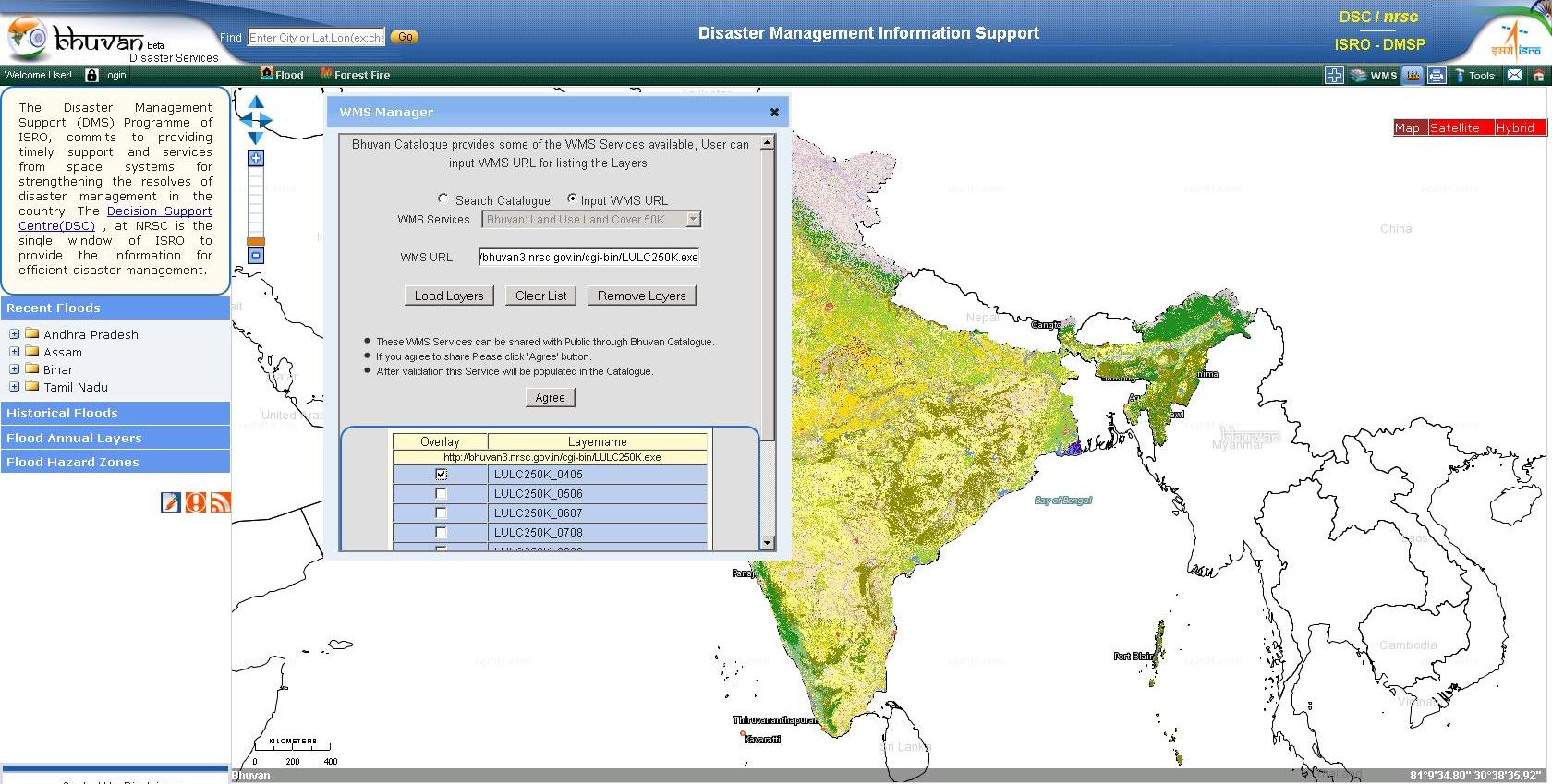1552x784 pixels.
Task: Open the Flood menu
Action: [283, 75]
